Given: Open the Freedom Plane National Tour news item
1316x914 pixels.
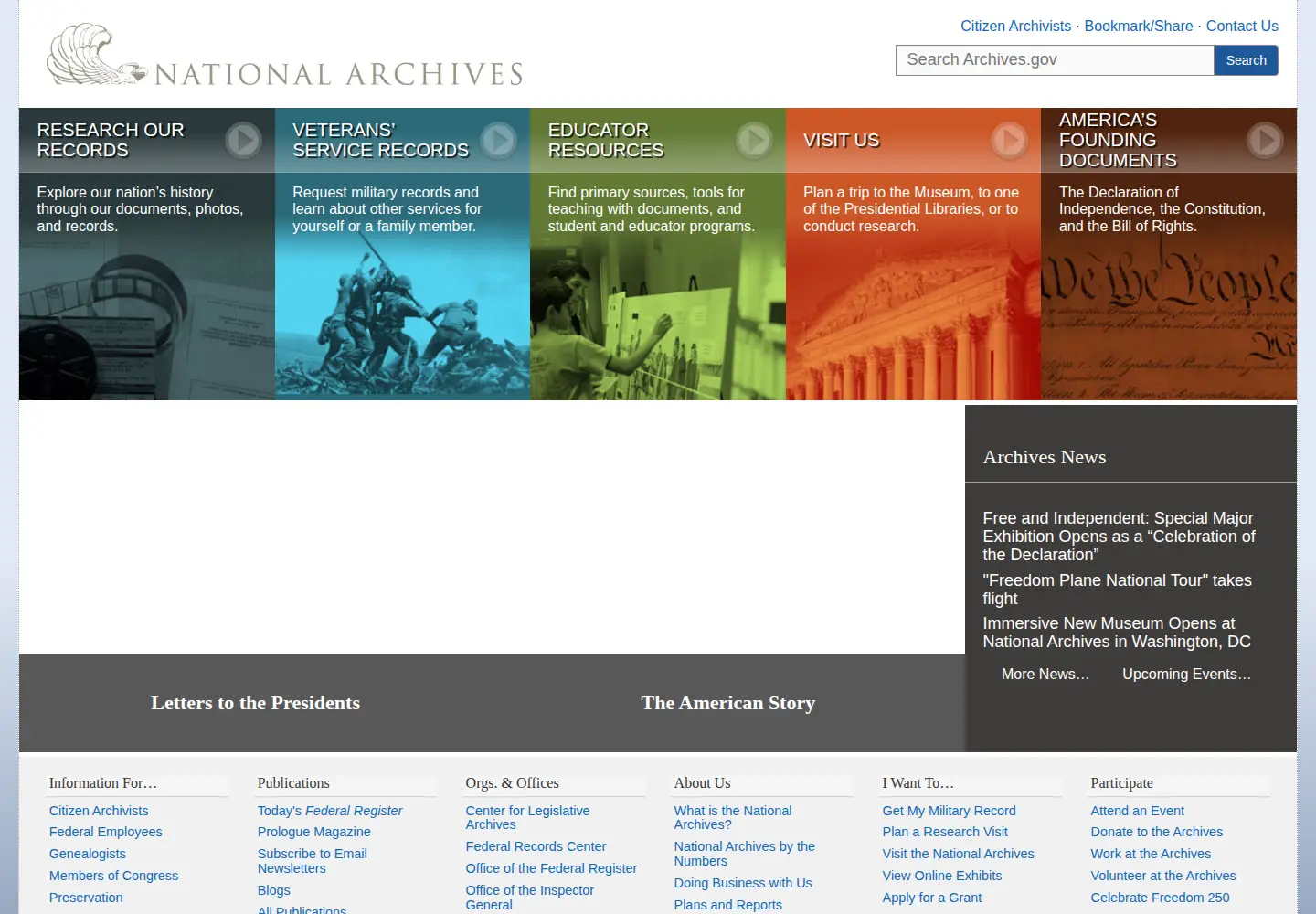Looking at the screenshot, I should coord(1117,590).
